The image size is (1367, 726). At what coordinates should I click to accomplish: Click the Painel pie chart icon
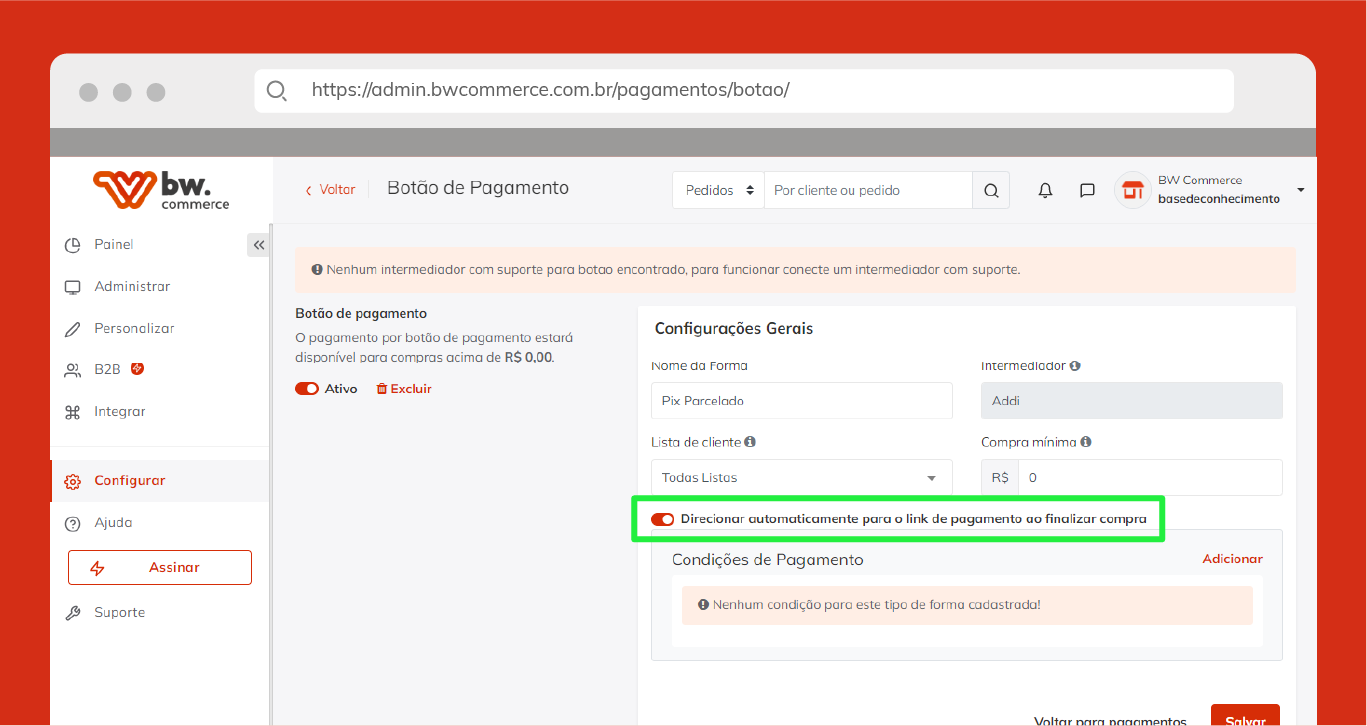pyautogui.click(x=72, y=245)
